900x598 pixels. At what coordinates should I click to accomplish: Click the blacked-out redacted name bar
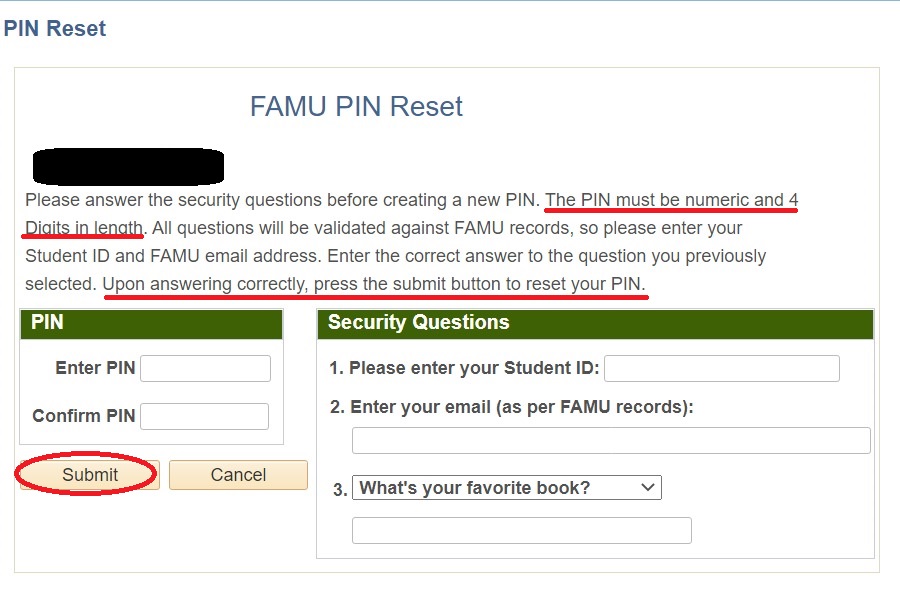tap(128, 166)
